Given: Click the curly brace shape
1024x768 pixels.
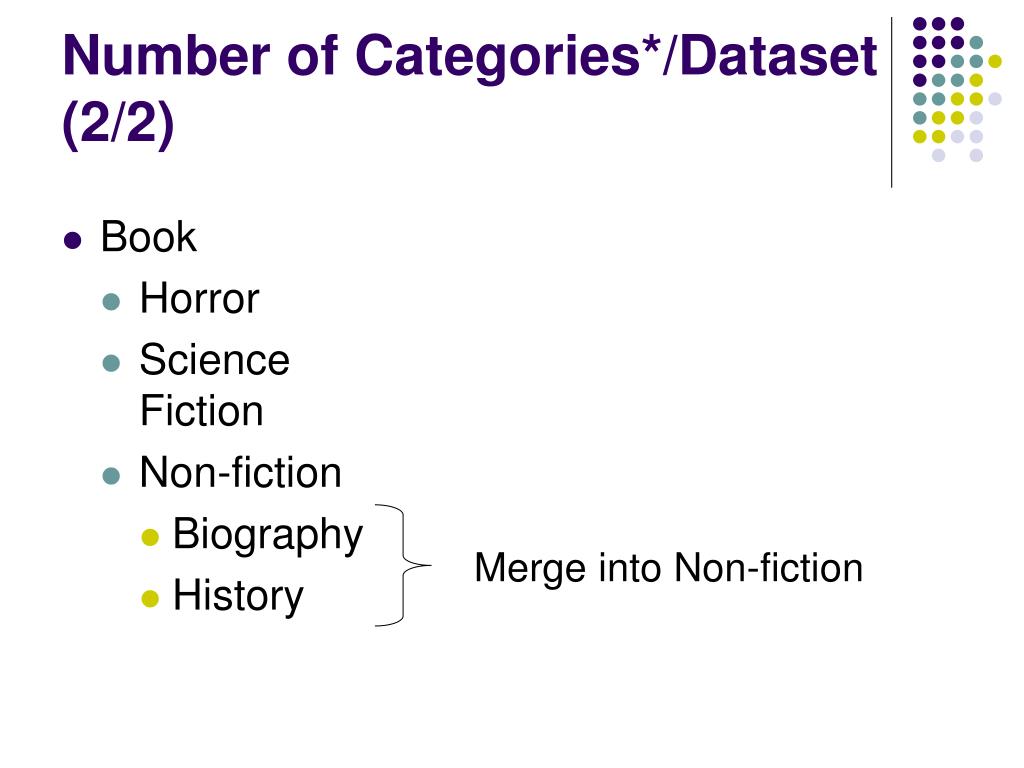Looking at the screenshot, I should pyautogui.click(x=403, y=566).
